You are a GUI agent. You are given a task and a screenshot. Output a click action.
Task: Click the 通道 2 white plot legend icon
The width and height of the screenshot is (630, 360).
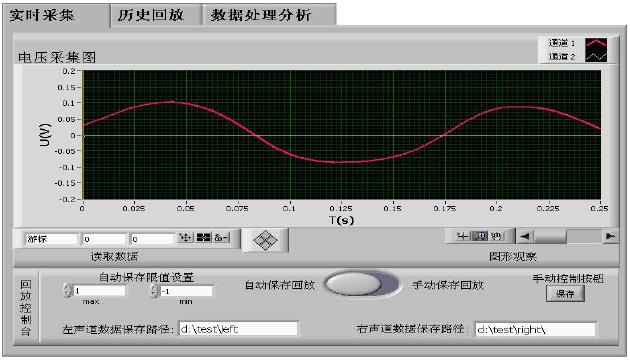coord(596,56)
